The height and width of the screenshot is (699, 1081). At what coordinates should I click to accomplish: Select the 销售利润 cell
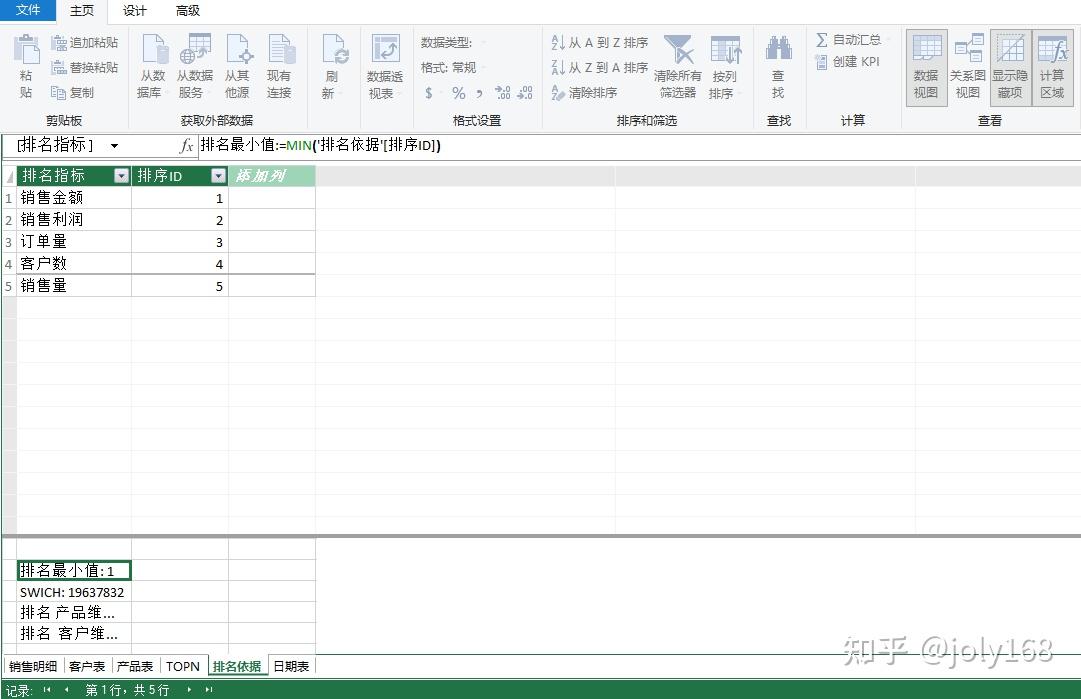74,220
